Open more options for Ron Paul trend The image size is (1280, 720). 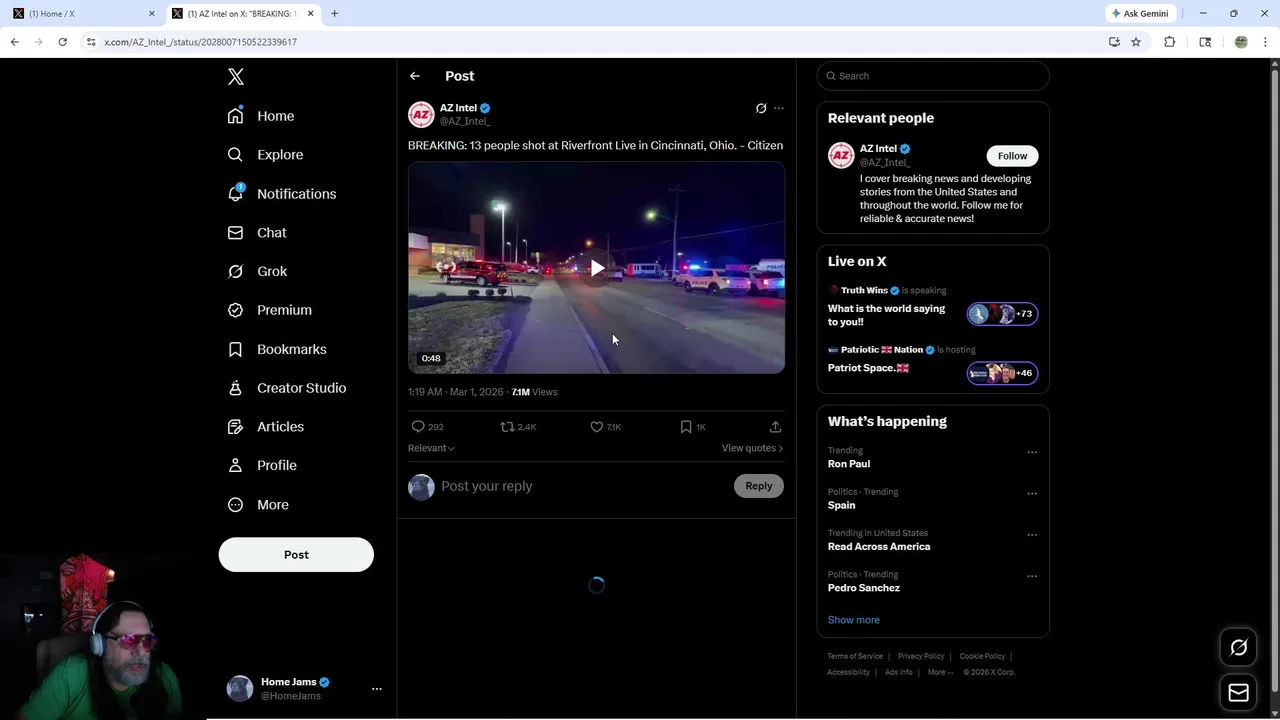coord(1032,452)
